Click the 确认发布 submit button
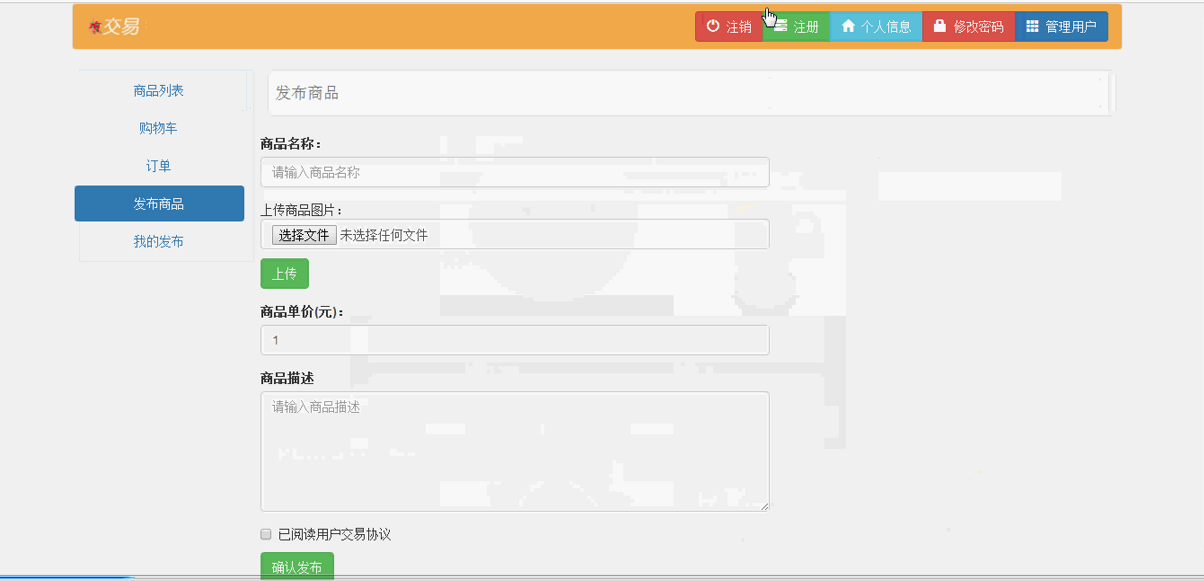The height and width of the screenshot is (581, 1204). pyautogui.click(x=297, y=567)
